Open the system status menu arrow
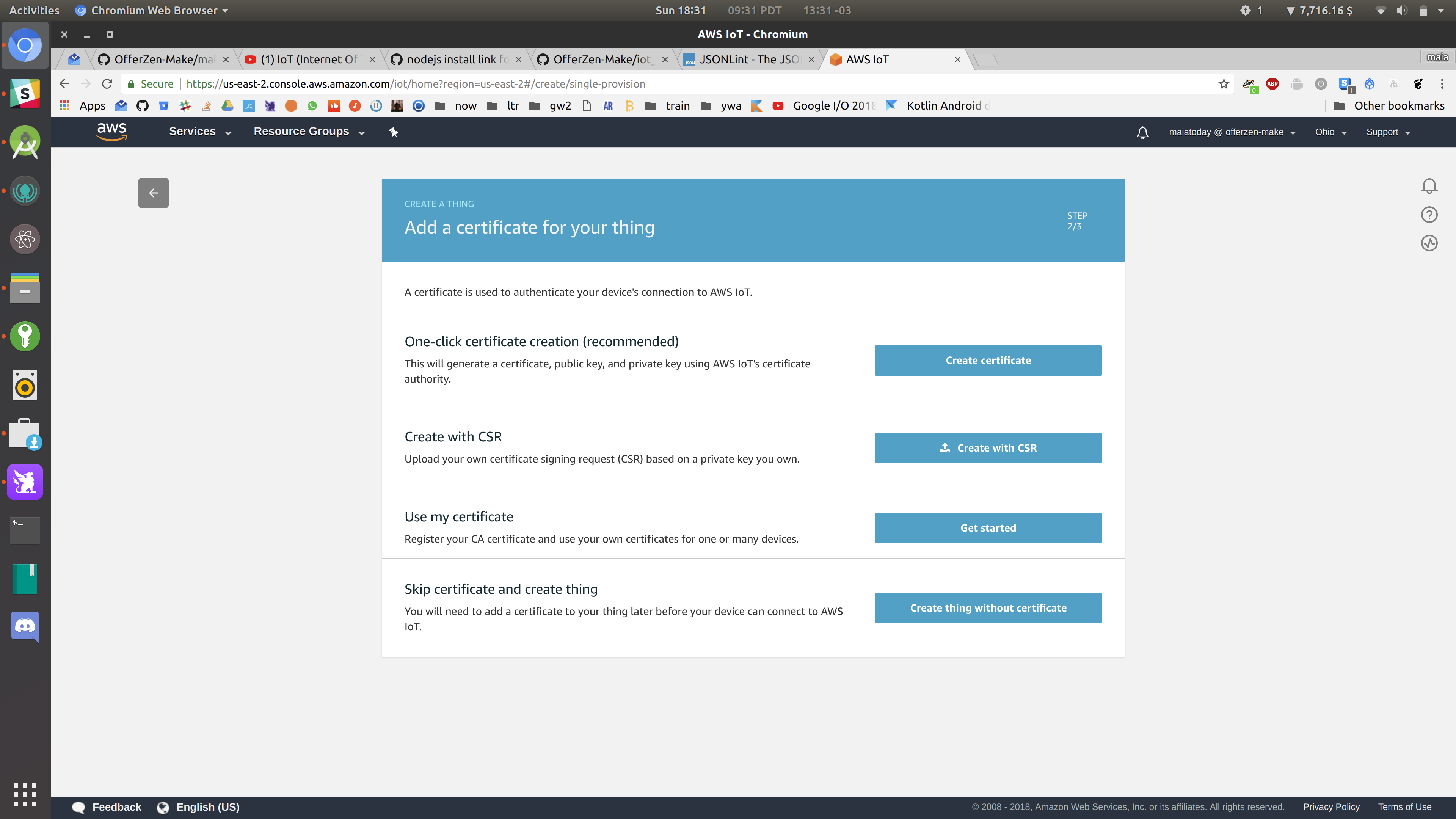 (1440, 10)
